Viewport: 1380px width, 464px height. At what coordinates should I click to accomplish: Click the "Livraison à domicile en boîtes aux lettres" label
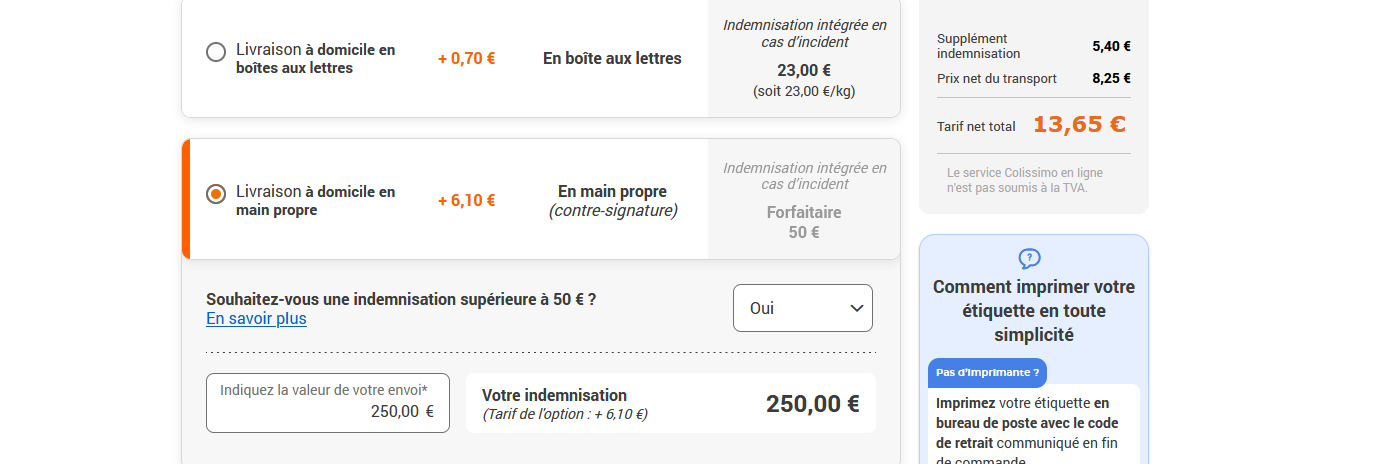pyautogui.click(x=315, y=58)
